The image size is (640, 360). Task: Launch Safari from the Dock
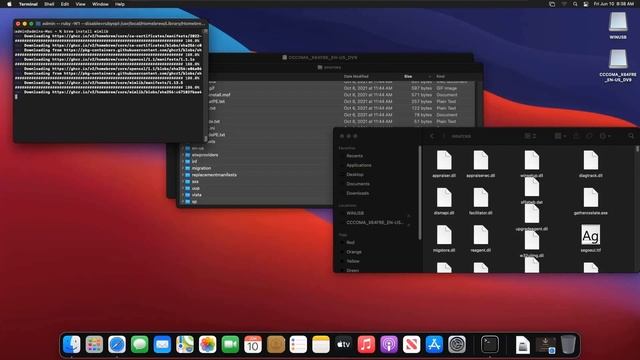117,344
